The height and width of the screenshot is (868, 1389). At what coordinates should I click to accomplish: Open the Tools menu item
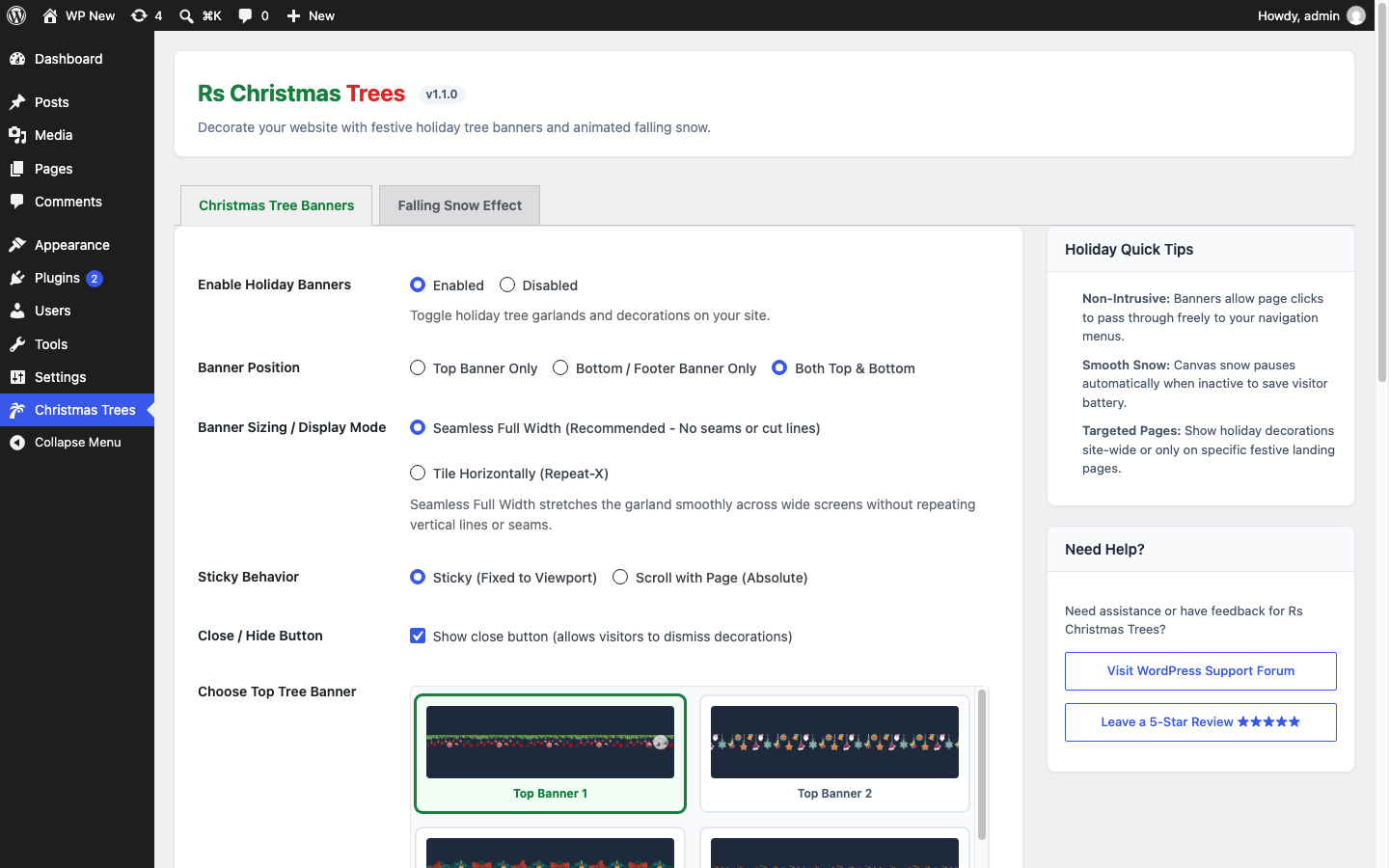(77, 344)
